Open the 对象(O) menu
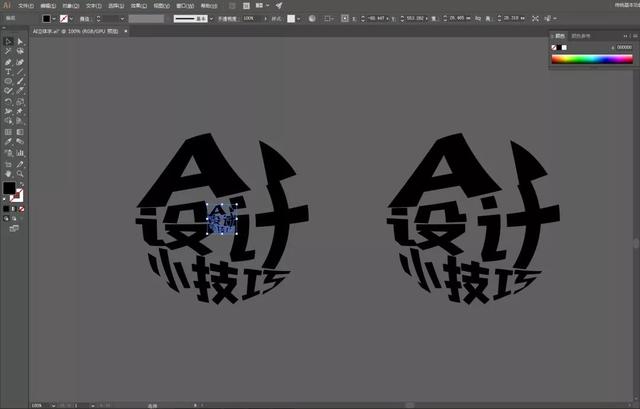 coord(71,6)
